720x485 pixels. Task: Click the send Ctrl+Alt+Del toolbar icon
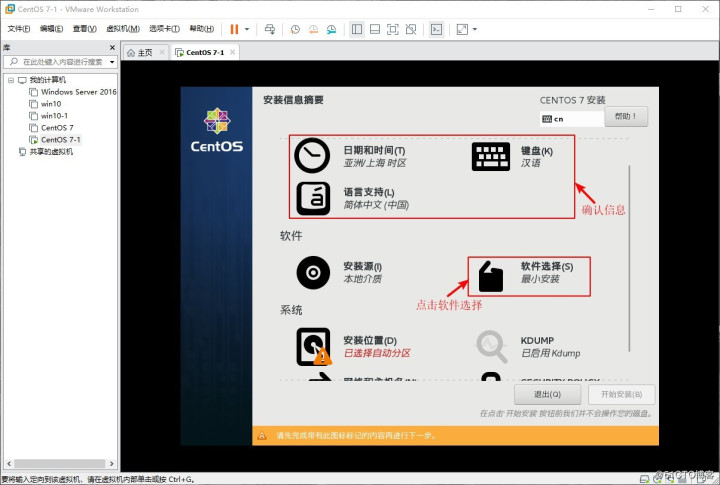[x=270, y=29]
